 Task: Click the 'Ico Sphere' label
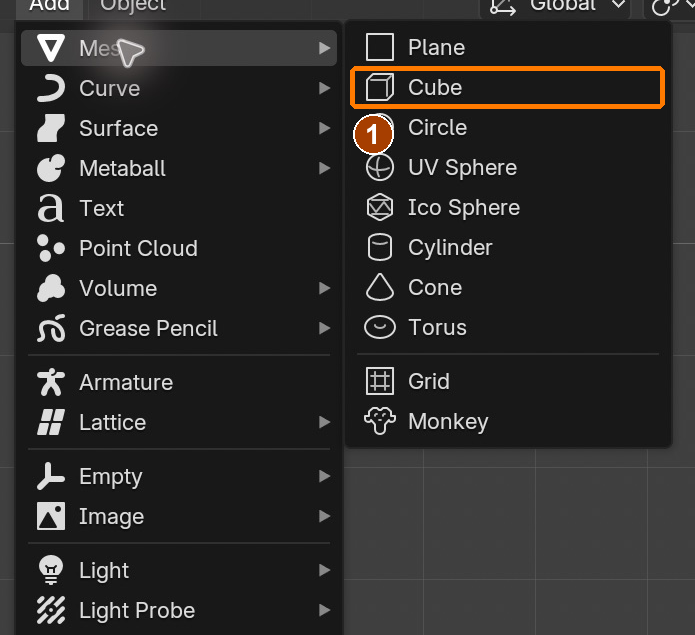[464, 207]
